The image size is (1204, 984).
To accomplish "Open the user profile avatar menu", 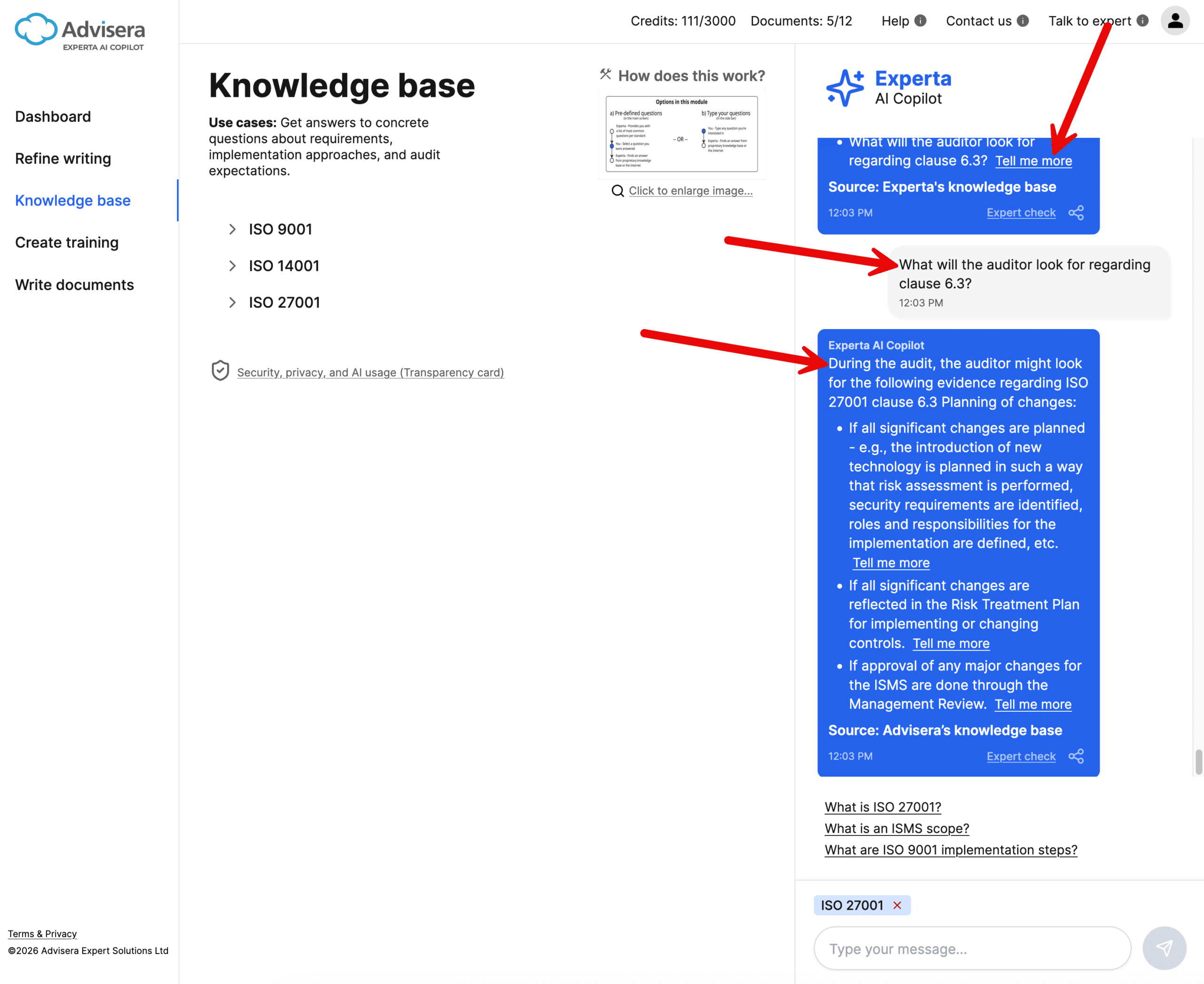I will click(1176, 21).
